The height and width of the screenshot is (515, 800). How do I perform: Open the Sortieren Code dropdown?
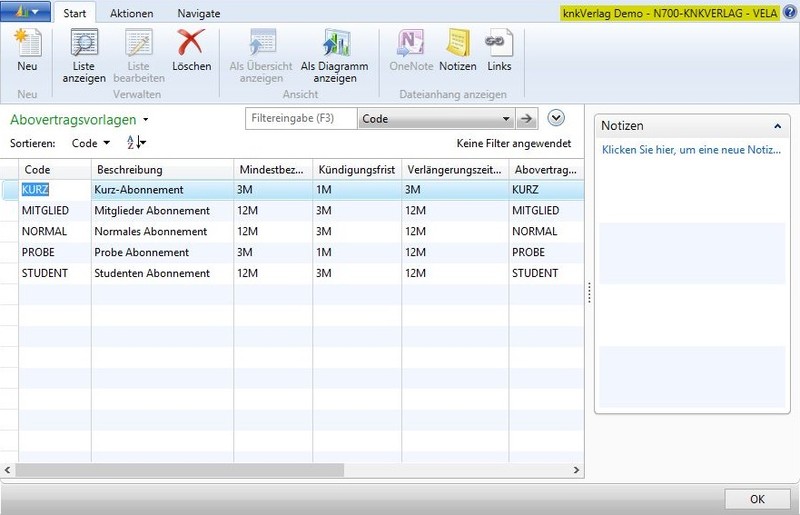tap(90, 143)
